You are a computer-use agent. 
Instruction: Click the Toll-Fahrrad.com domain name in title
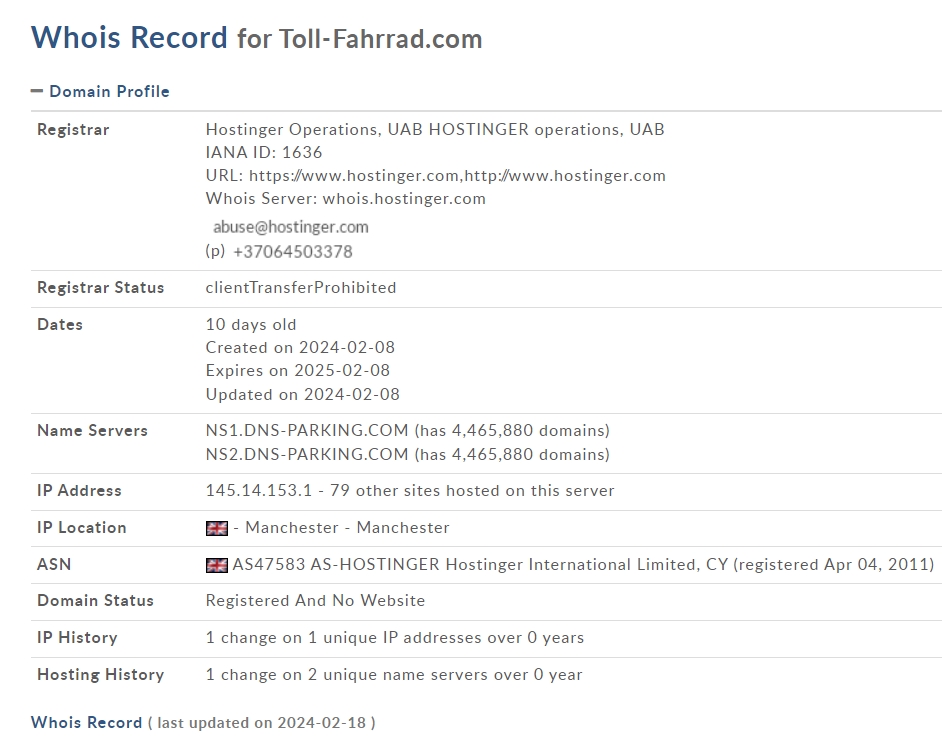click(380, 39)
